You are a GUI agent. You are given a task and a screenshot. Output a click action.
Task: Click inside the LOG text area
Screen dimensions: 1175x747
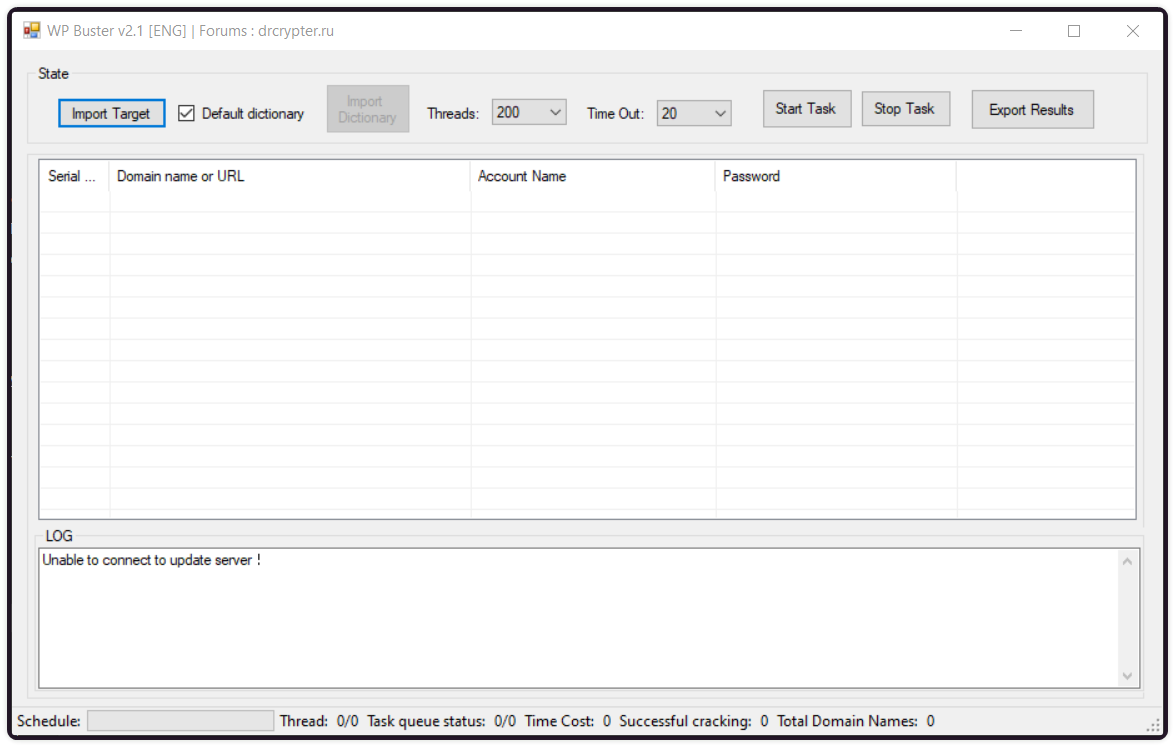(575, 620)
